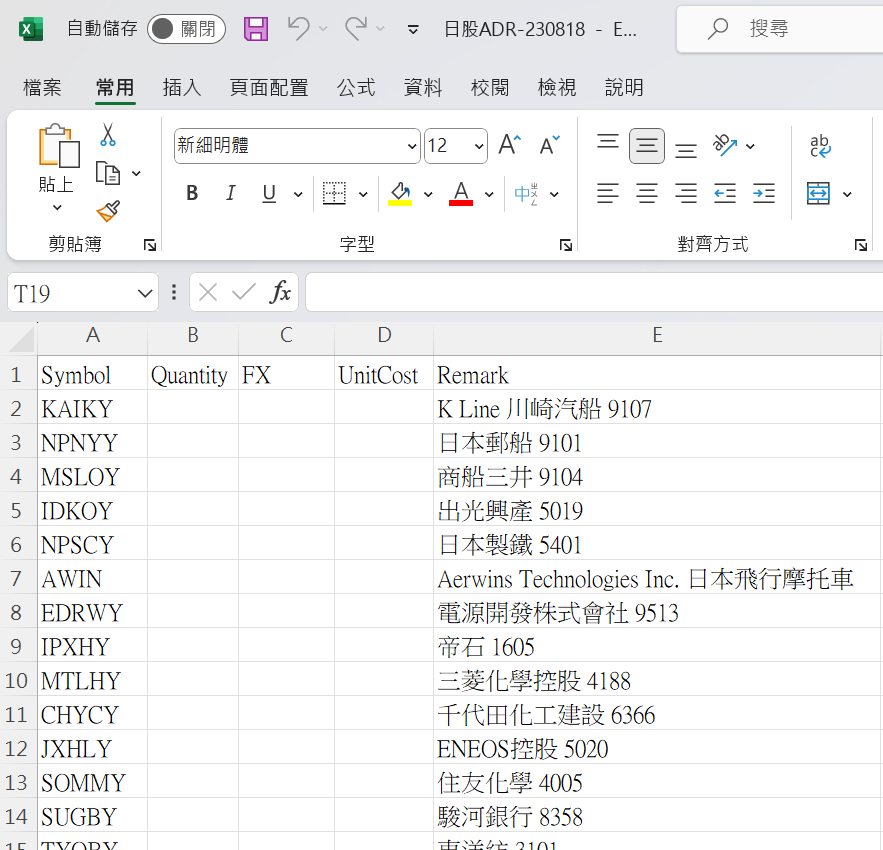The image size is (883, 850).
Task: Open the merge cells dropdown arrow
Action: pyautogui.click(x=847, y=194)
